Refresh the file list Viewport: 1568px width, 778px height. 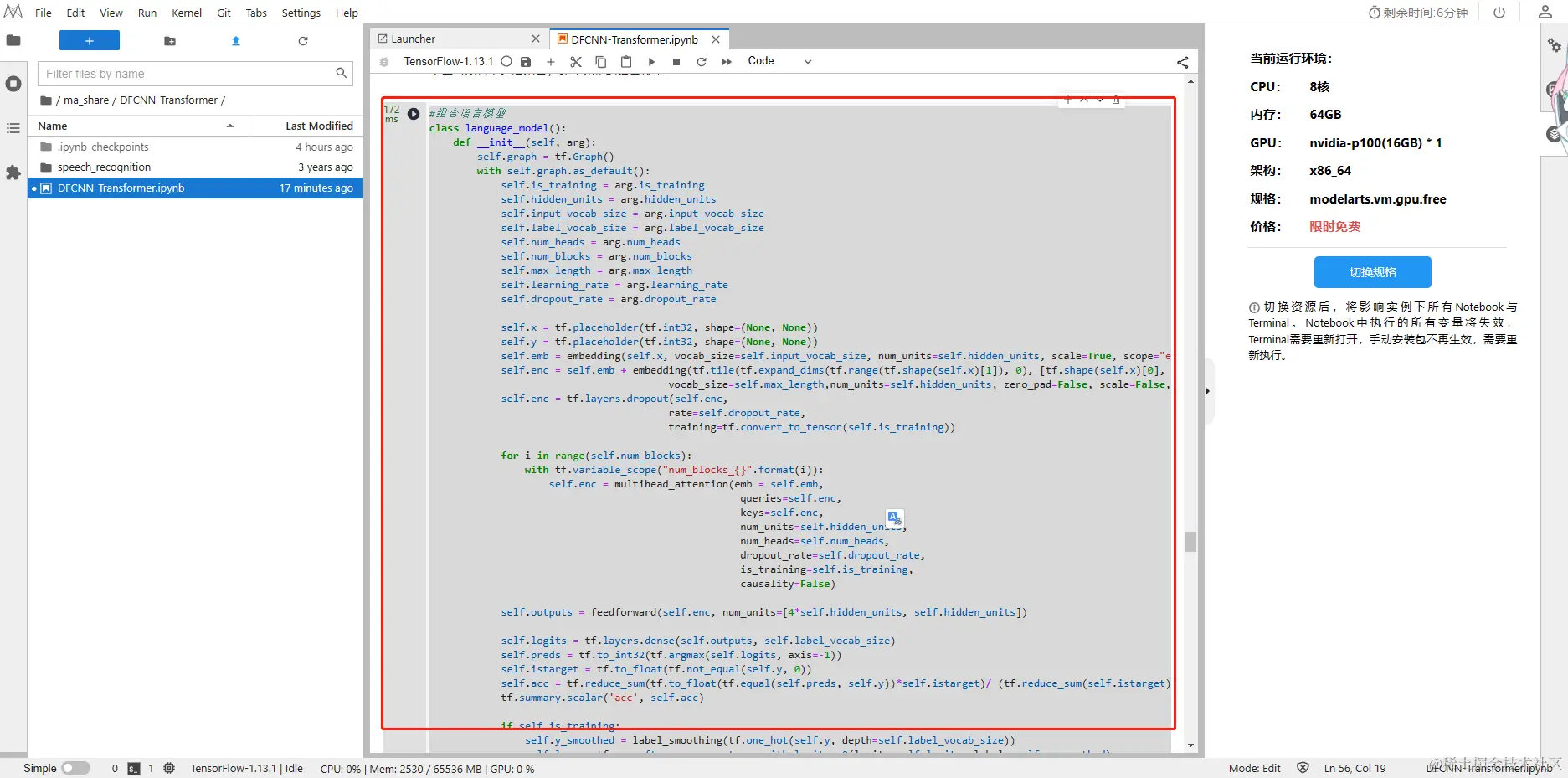coord(303,41)
